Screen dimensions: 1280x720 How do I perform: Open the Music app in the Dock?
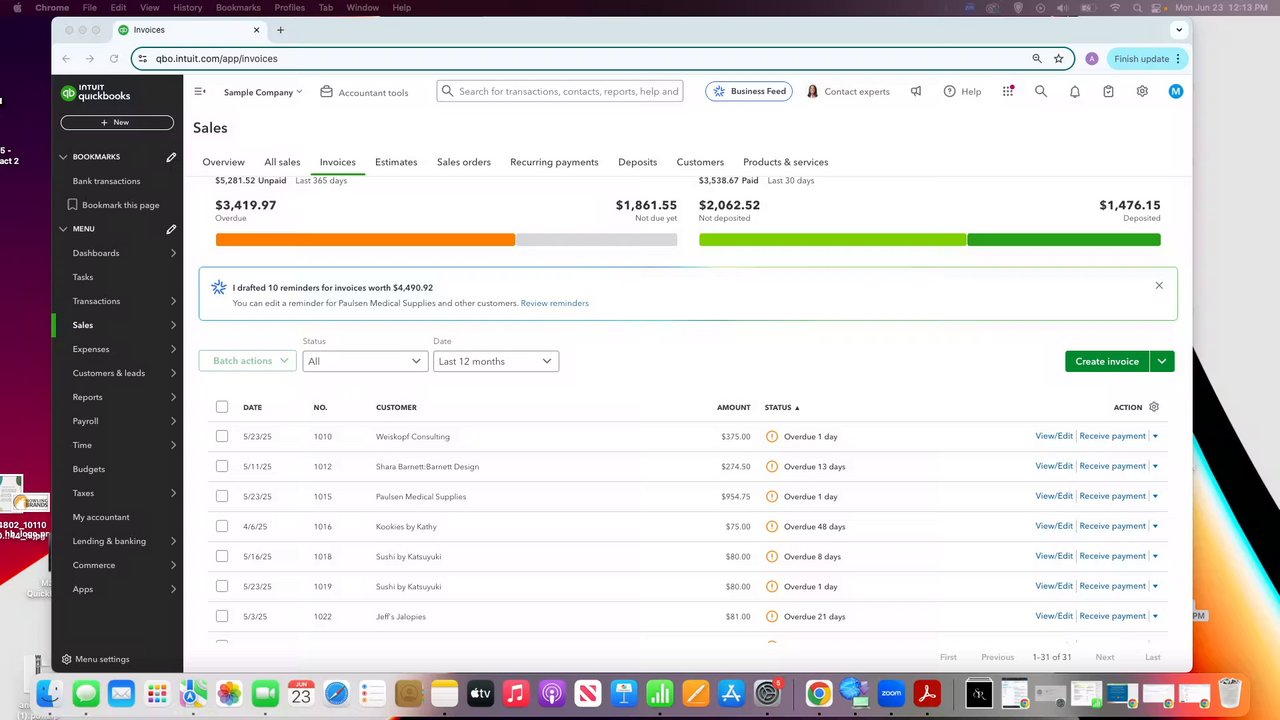[x=516, y=693]
